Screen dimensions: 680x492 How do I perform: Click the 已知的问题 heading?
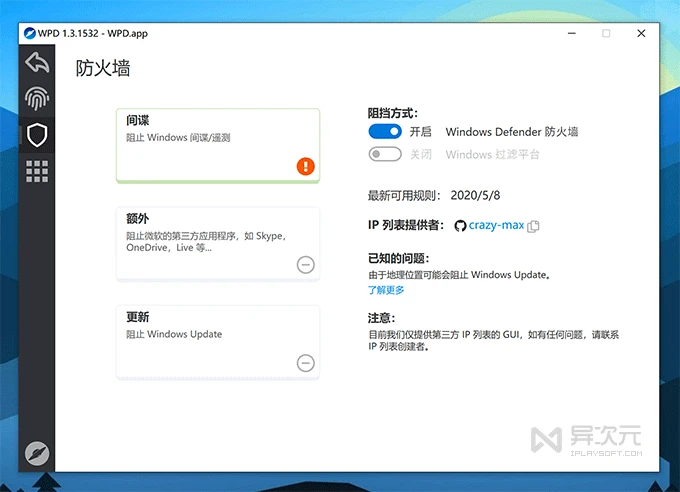click(x=398, y=259)
